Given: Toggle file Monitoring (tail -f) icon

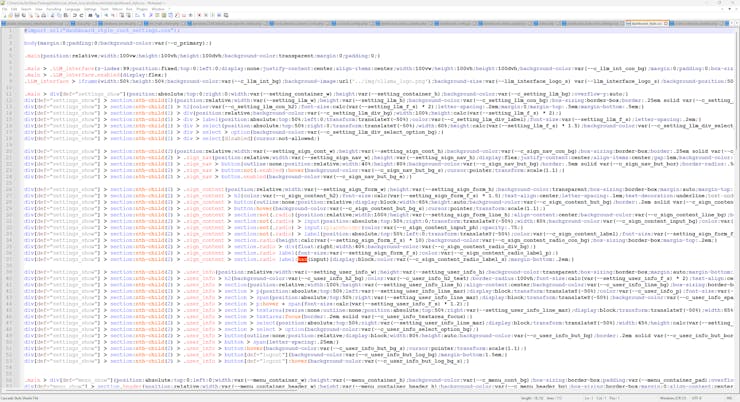Looking at the screenshot, I should coord(190,15).
